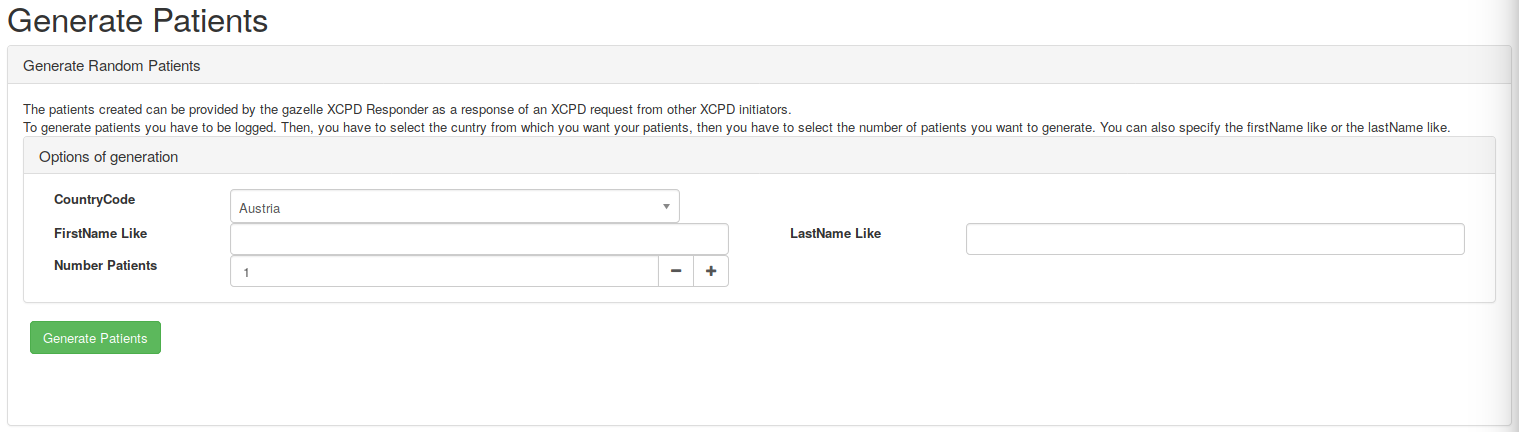Click into the Number Patients value field

[444, 271]
